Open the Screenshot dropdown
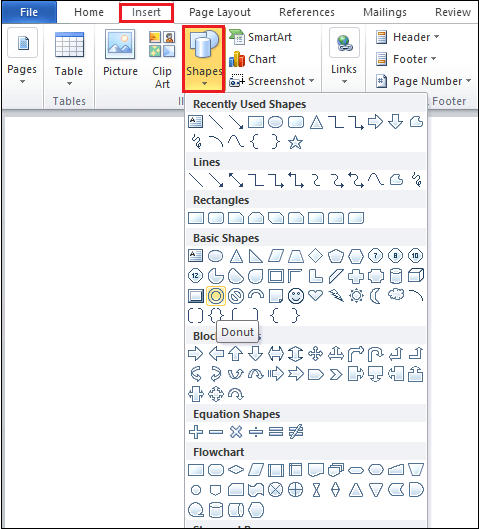The width and height of the screenshot is (479, 529). coord(272,81)
